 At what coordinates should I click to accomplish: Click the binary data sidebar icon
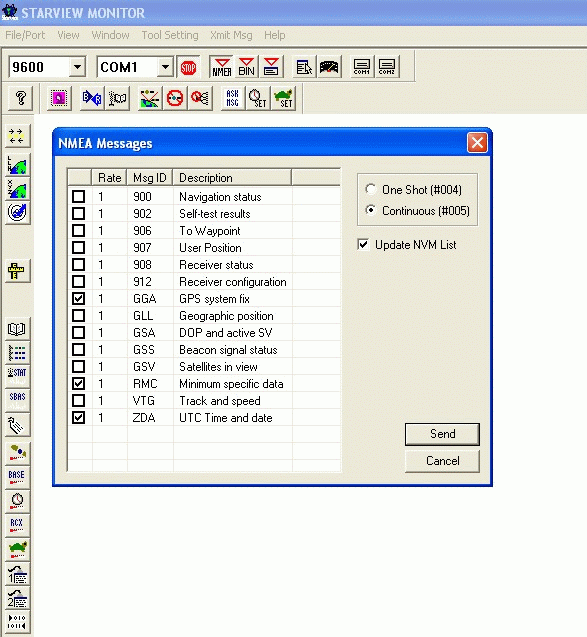[17, 622]
